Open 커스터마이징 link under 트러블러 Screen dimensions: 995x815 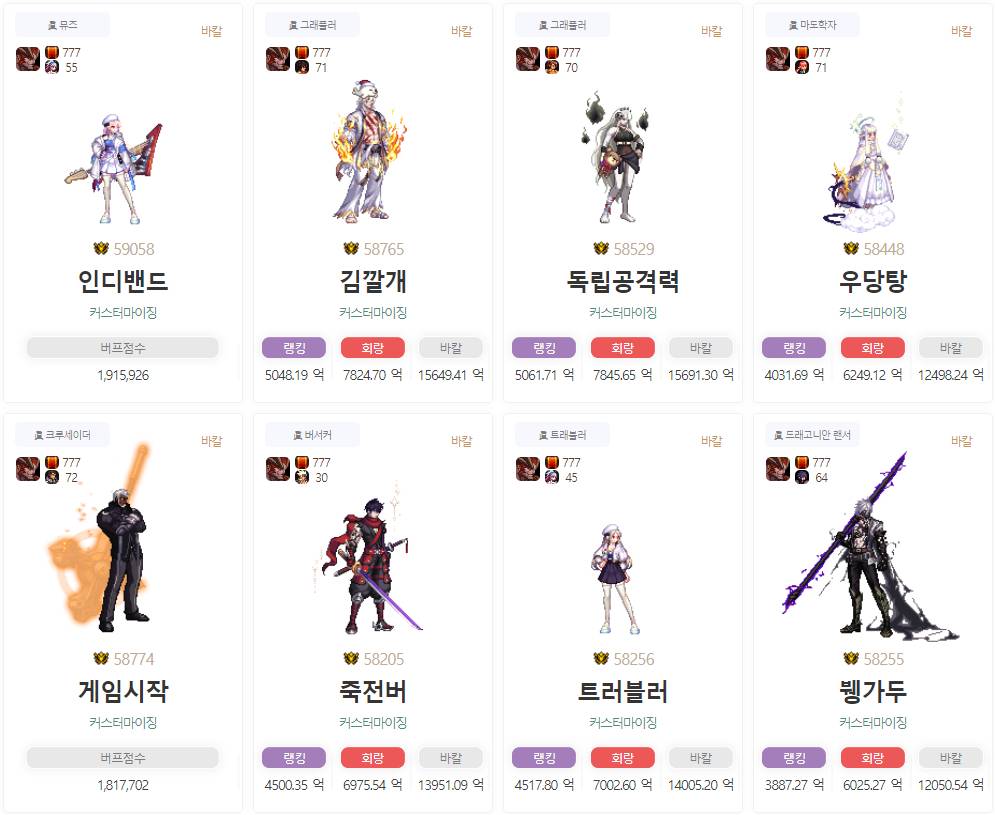tap(623, 722)
